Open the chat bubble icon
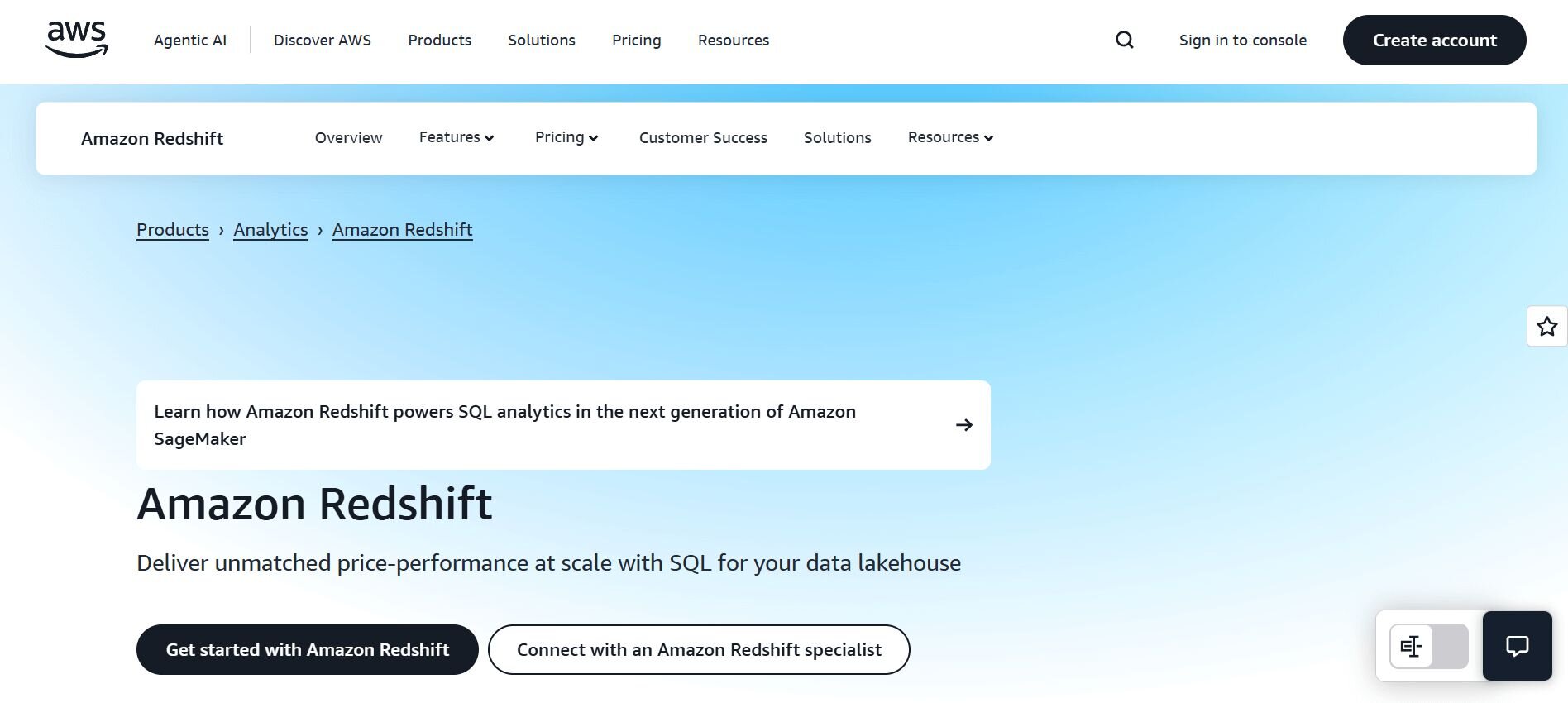This screenshot has width=1568, height=703. click(1517, 646)
